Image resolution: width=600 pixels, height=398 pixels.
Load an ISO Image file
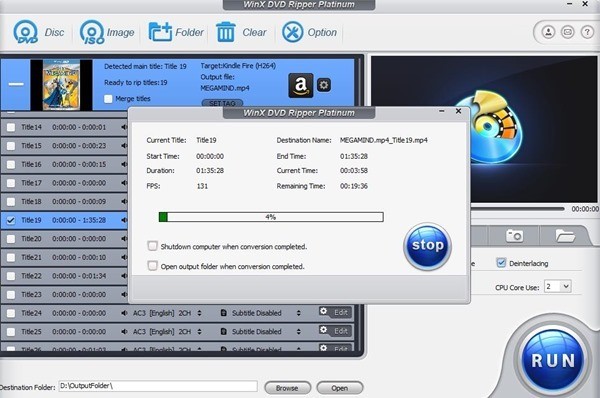107,32
